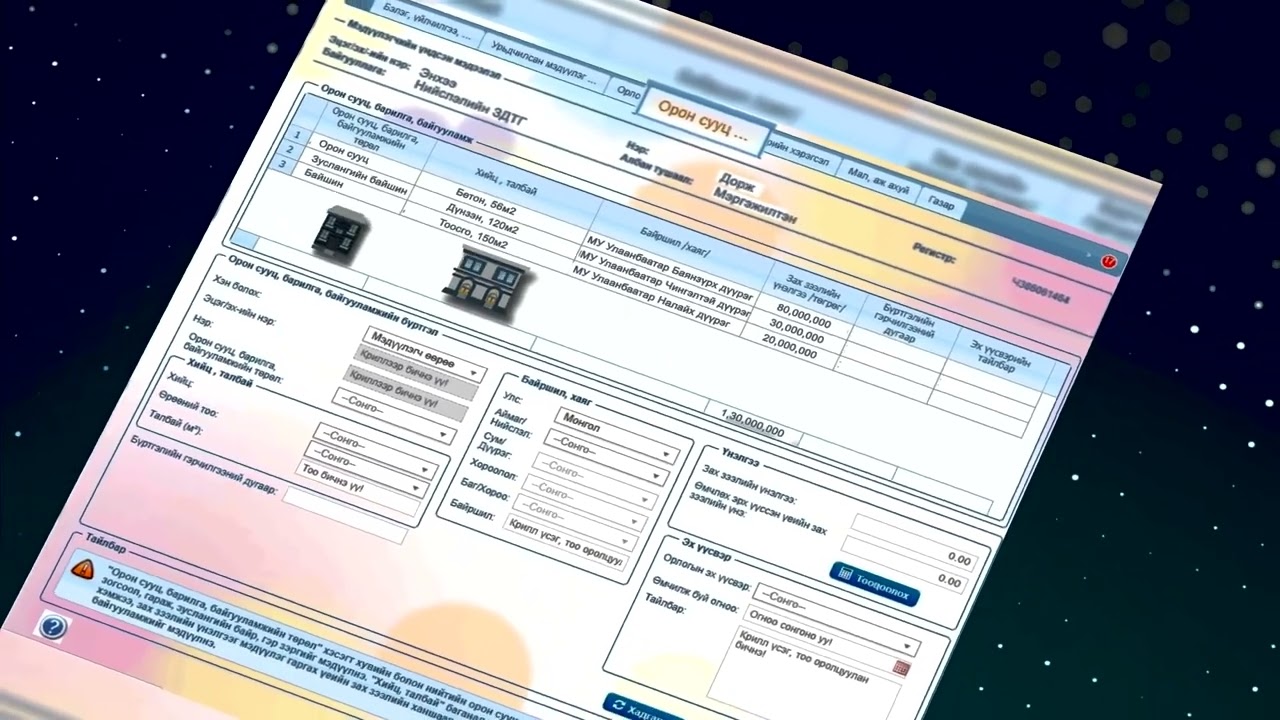Click the red calendar icon beside date field

point(899,667)
